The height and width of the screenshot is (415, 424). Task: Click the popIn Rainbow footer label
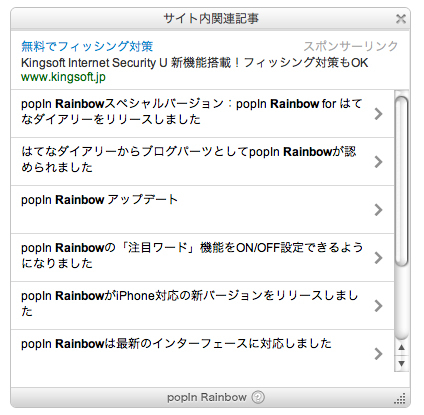point(207,397)
